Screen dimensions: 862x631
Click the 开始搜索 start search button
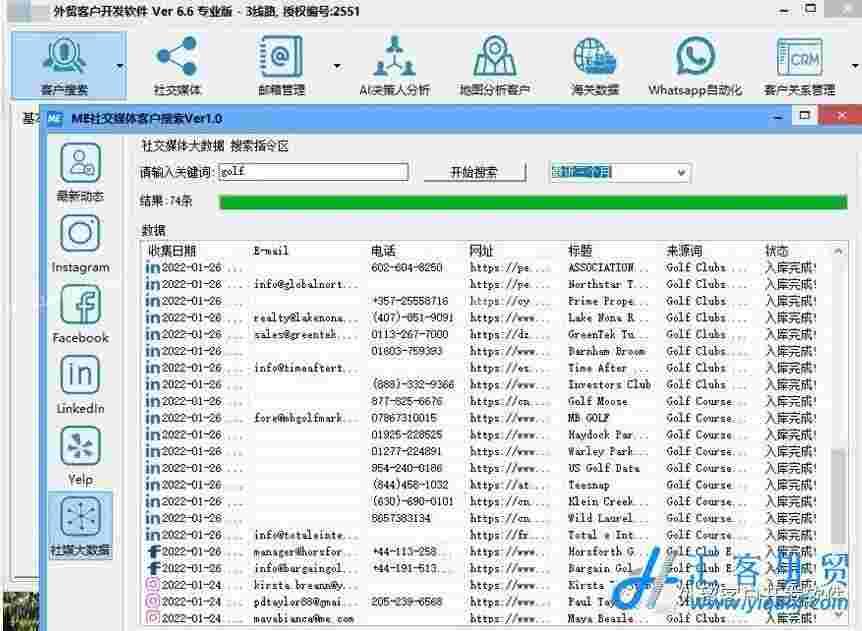click(x=474, y=172)
